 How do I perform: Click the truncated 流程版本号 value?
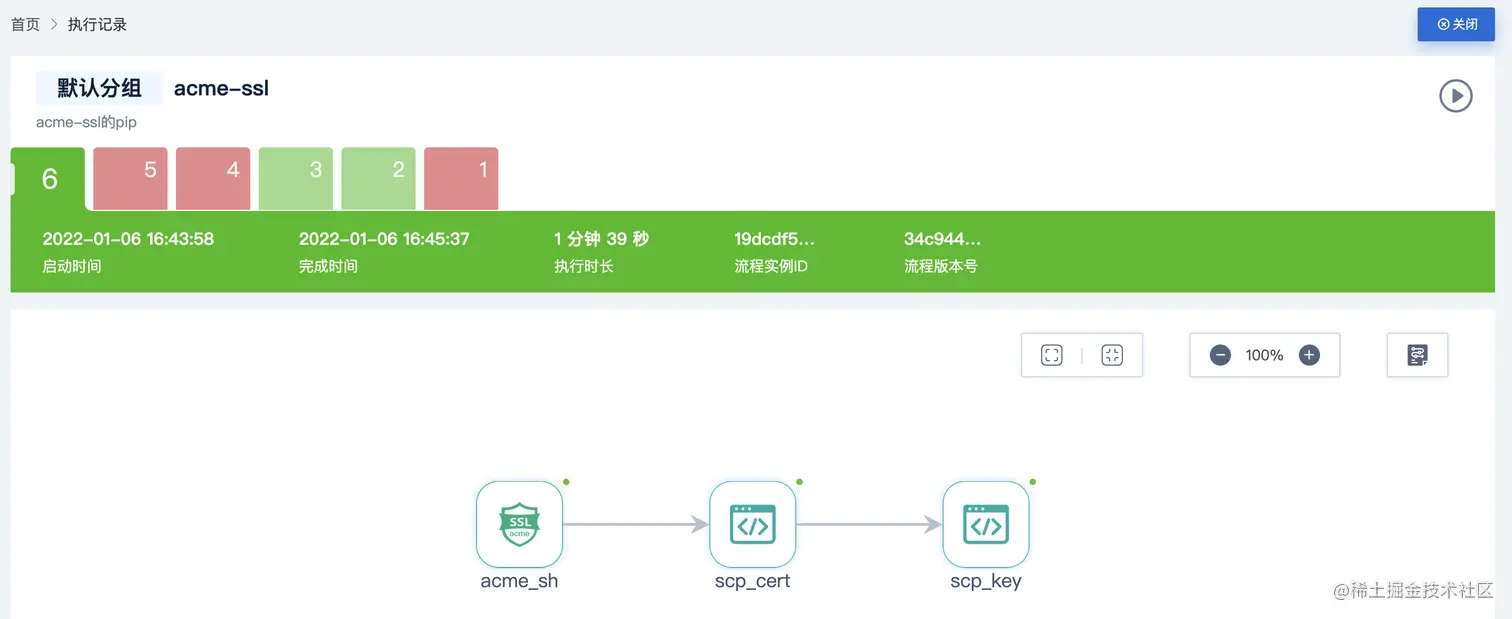coord(942,239)
